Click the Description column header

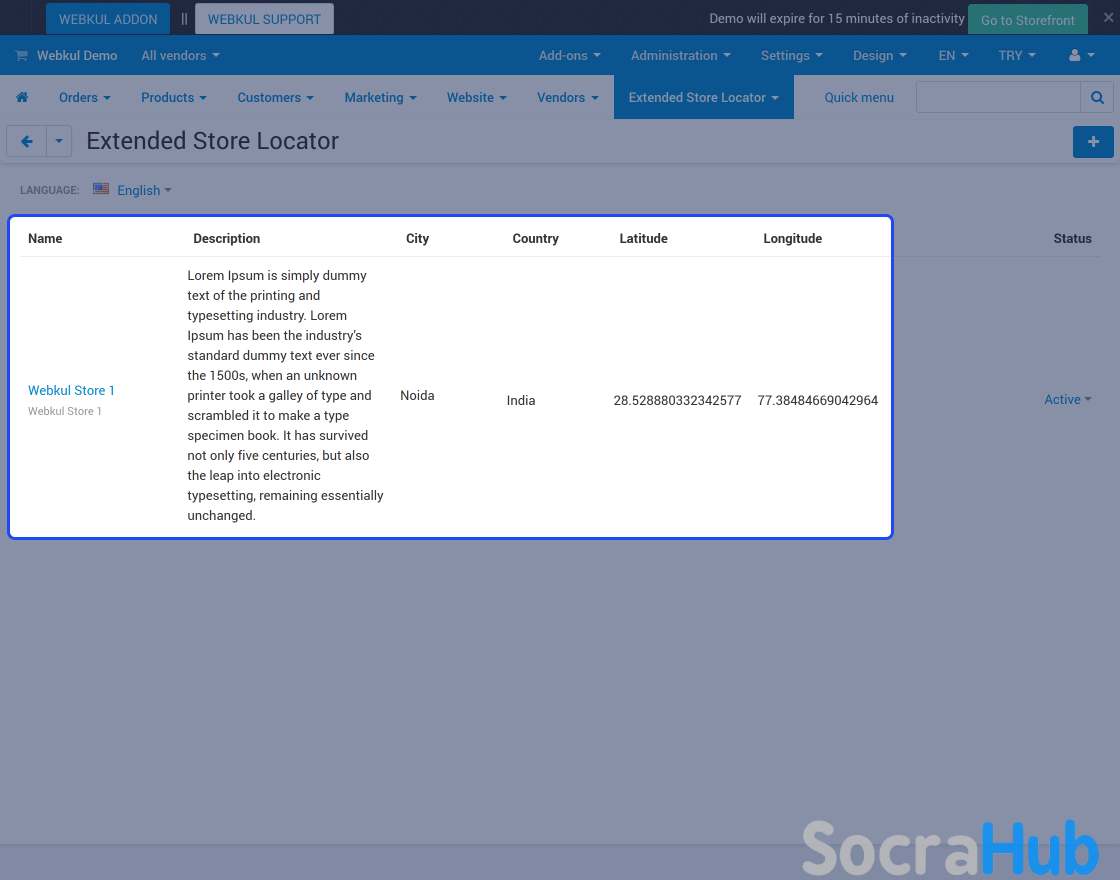pyautogui.click(x=226, y=239)
